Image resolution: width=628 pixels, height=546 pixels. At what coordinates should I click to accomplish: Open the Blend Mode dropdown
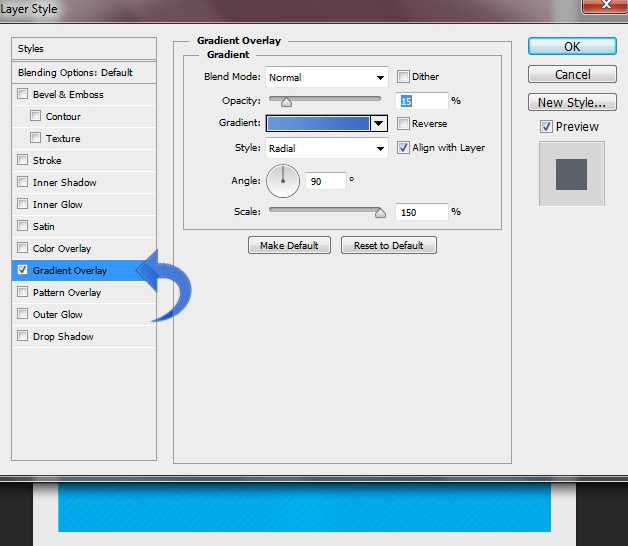click(x=327, y=77)
